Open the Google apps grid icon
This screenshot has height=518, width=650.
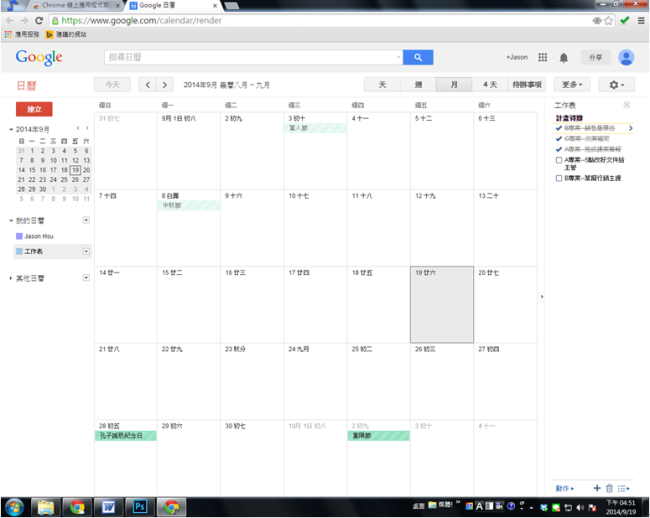(542, 57)
